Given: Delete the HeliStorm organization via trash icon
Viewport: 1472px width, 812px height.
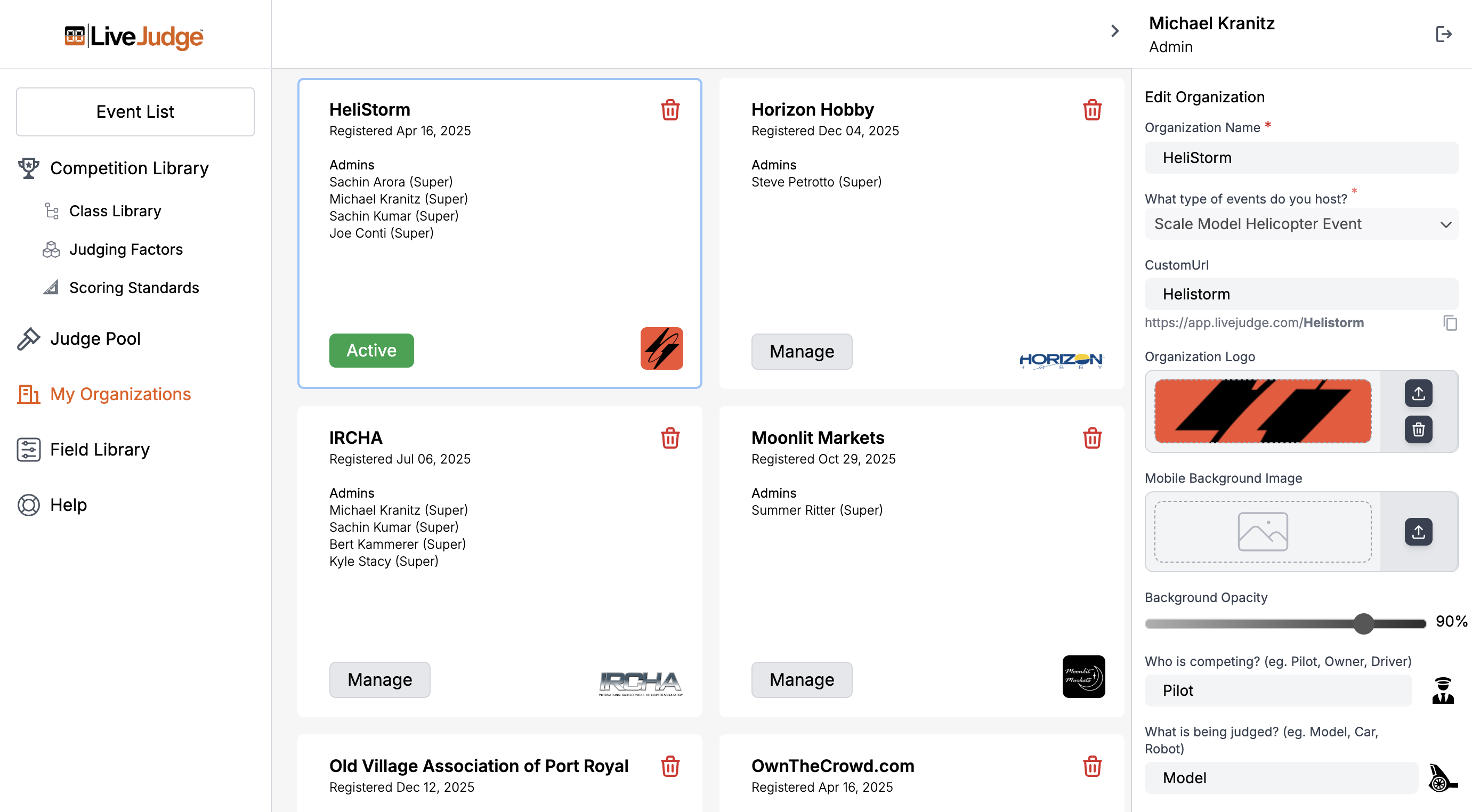Looking at the screenshot, I should (x=670, y=110).
